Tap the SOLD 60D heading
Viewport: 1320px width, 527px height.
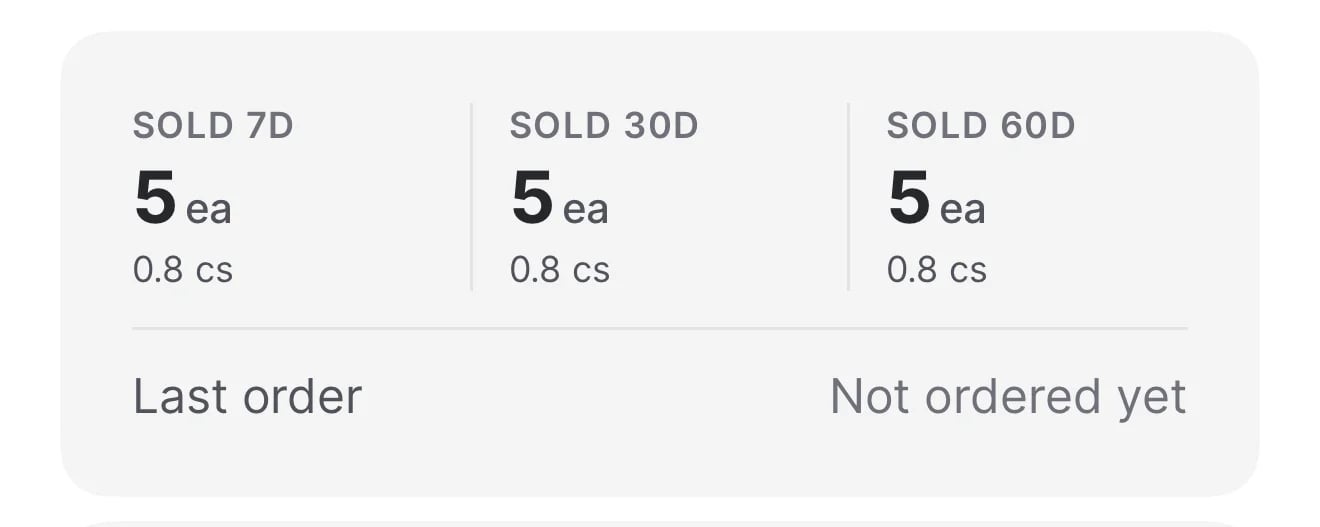(981, 126)
